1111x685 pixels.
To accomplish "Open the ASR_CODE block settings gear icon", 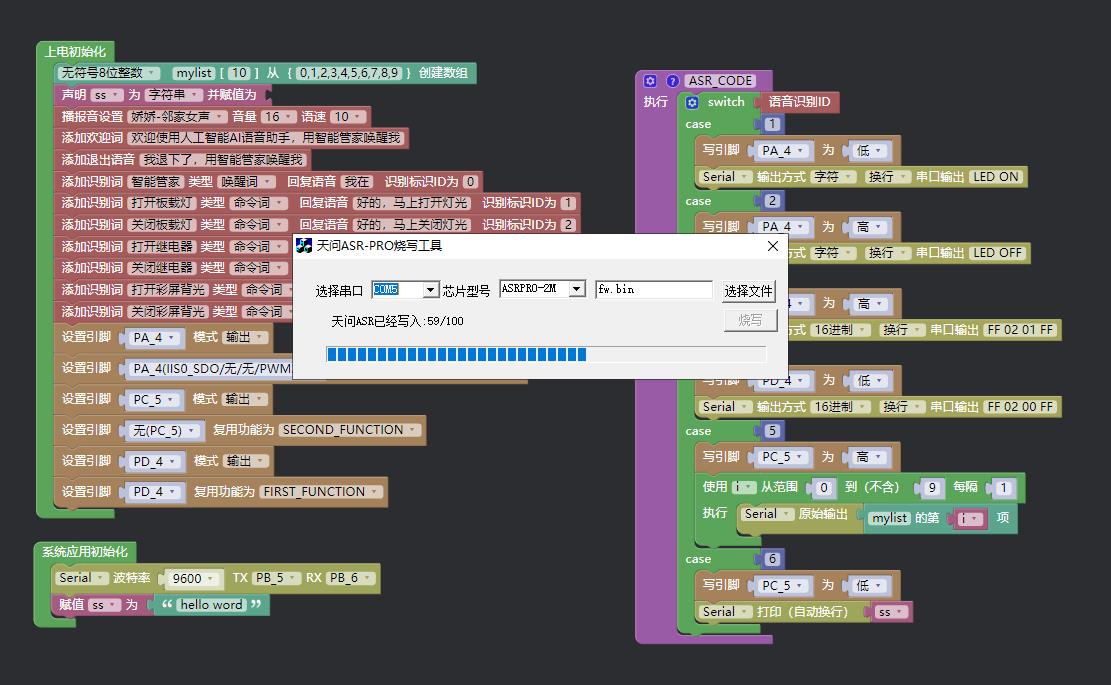I will click(x=650, y=81).
